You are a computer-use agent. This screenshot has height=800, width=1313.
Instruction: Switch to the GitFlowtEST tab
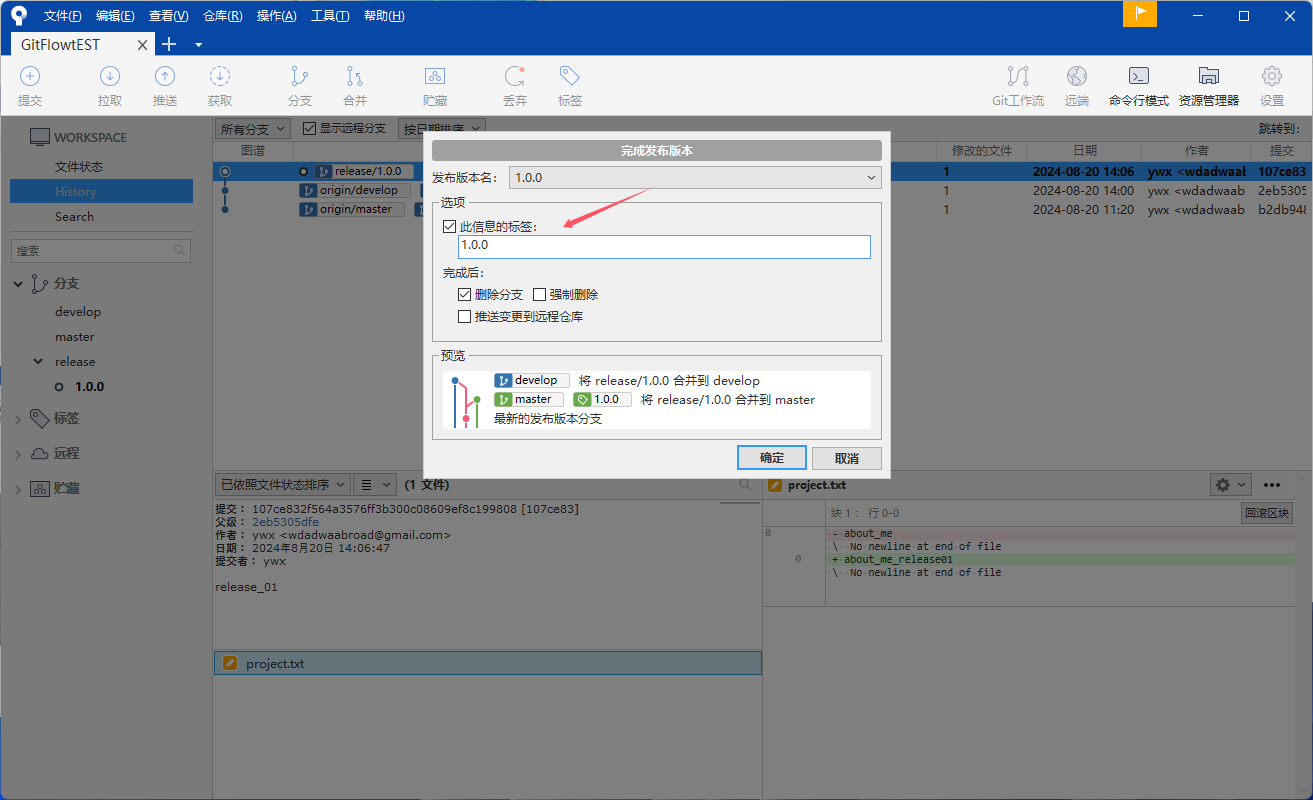75,45
